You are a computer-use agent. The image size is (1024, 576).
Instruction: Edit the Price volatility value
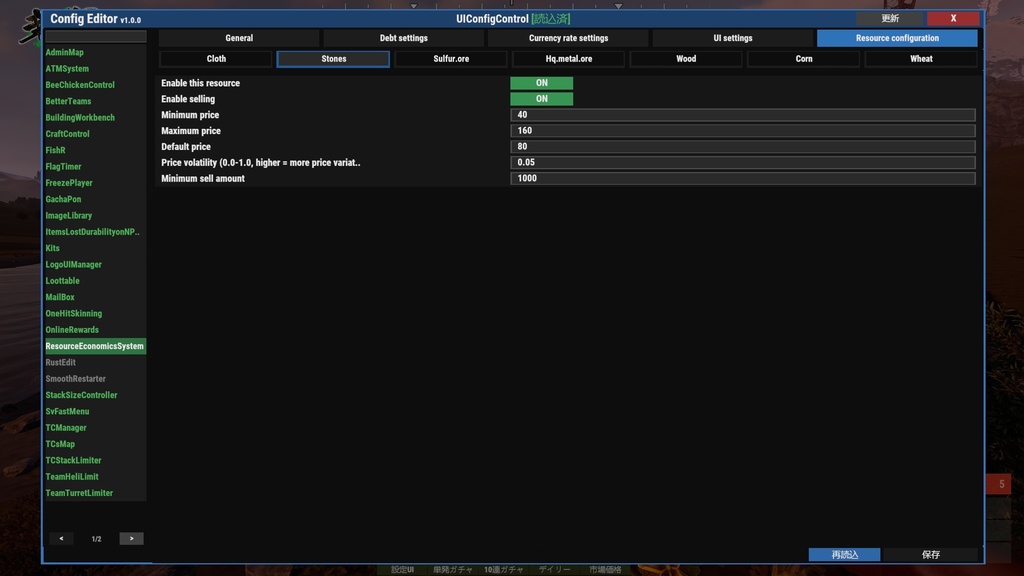[740, 162]
